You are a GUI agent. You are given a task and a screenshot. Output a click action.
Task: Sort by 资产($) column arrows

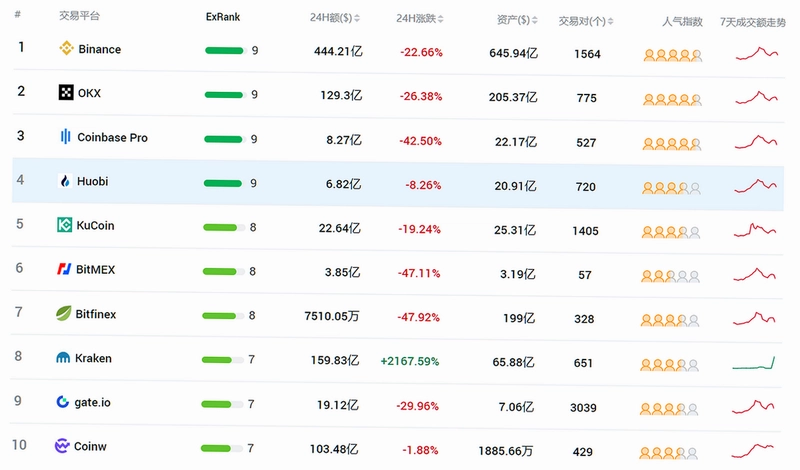[535, 20]
